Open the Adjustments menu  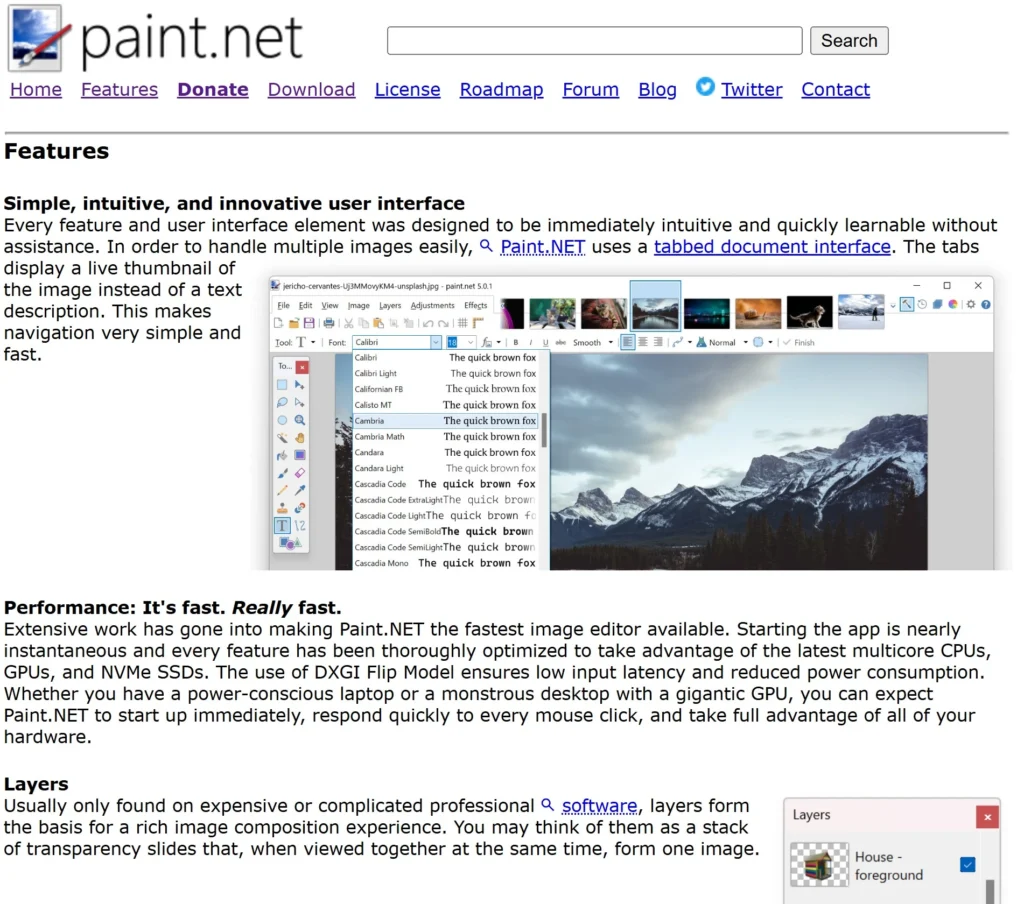click(432, 305)
